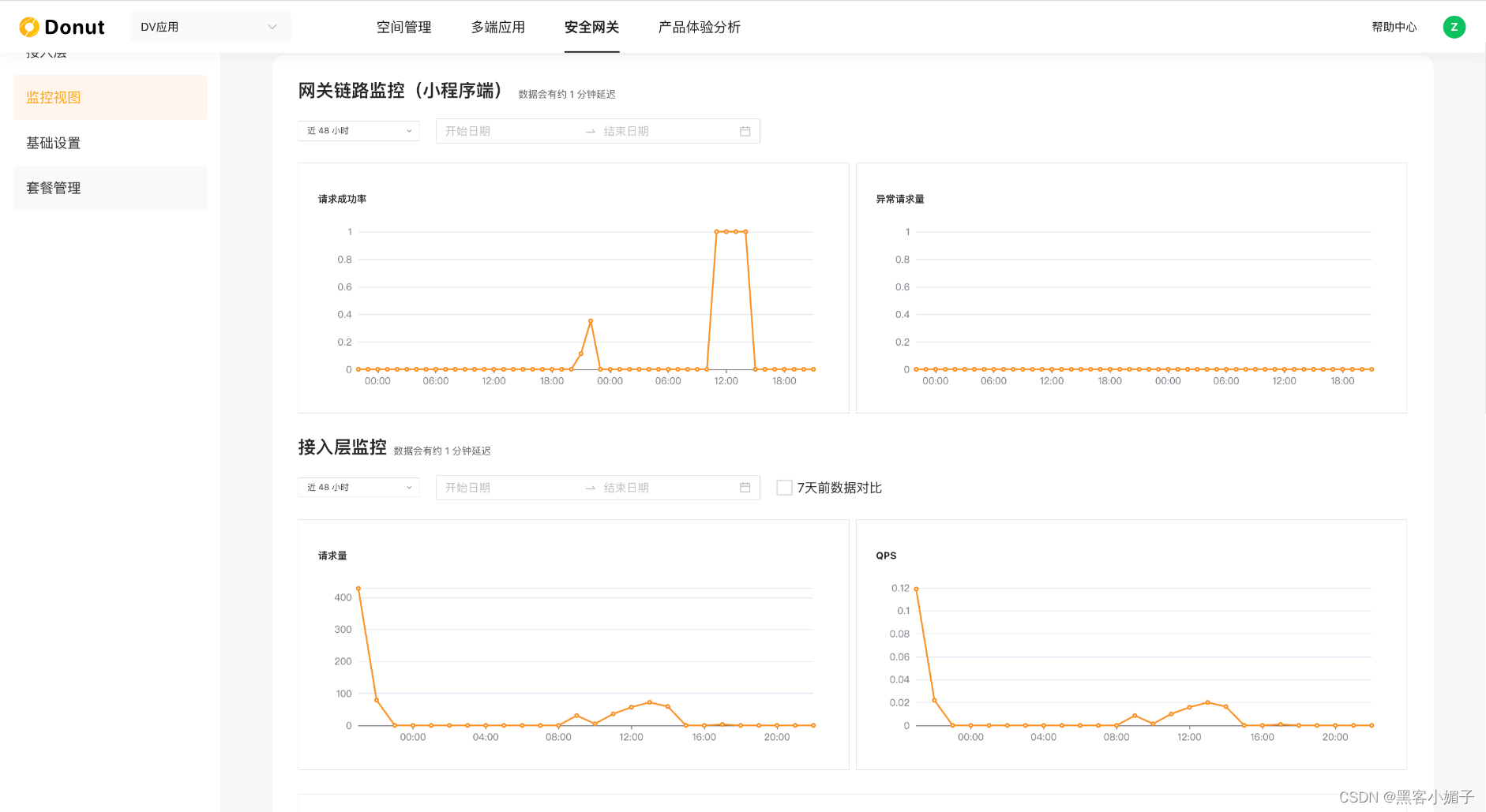Click the arrow between access layer date fields
Screen dimensions: 1486x812
click(x=590, y=488)
